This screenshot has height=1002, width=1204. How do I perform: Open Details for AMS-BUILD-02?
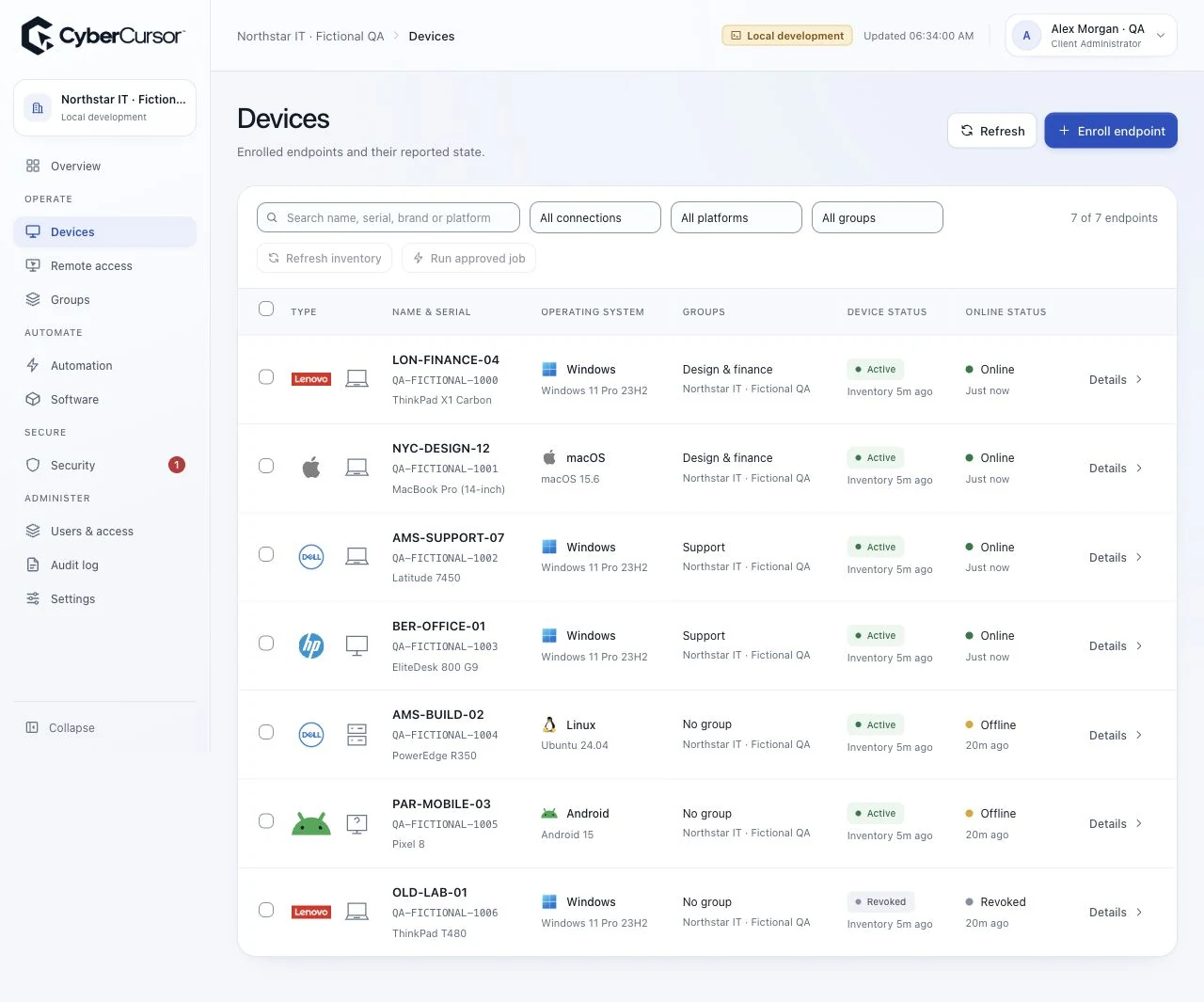click(1116, 735)
